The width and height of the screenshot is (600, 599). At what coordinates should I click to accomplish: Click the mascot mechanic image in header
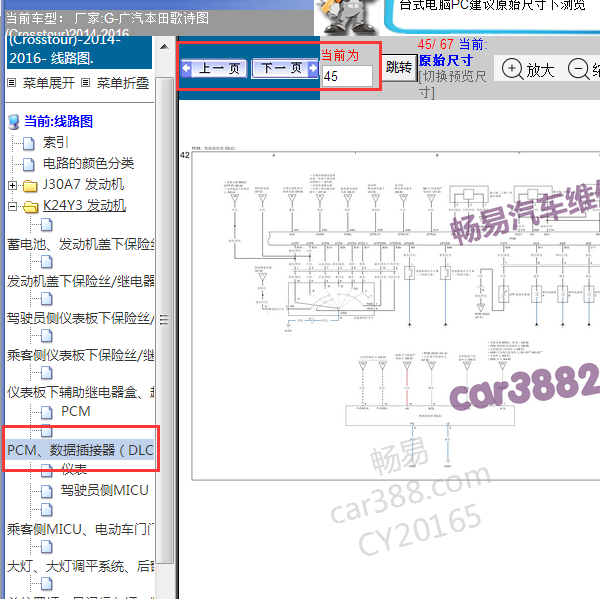click(346, 17)
